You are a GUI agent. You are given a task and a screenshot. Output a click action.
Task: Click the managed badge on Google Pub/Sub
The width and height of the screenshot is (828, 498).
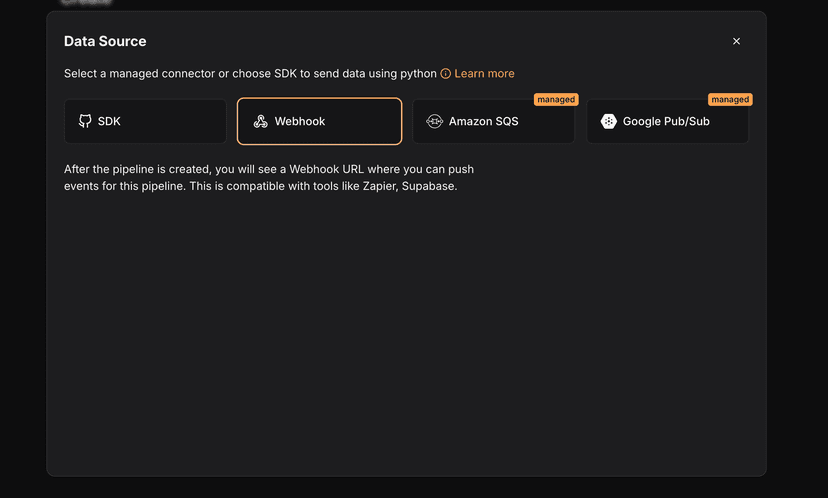click(730, 99)
